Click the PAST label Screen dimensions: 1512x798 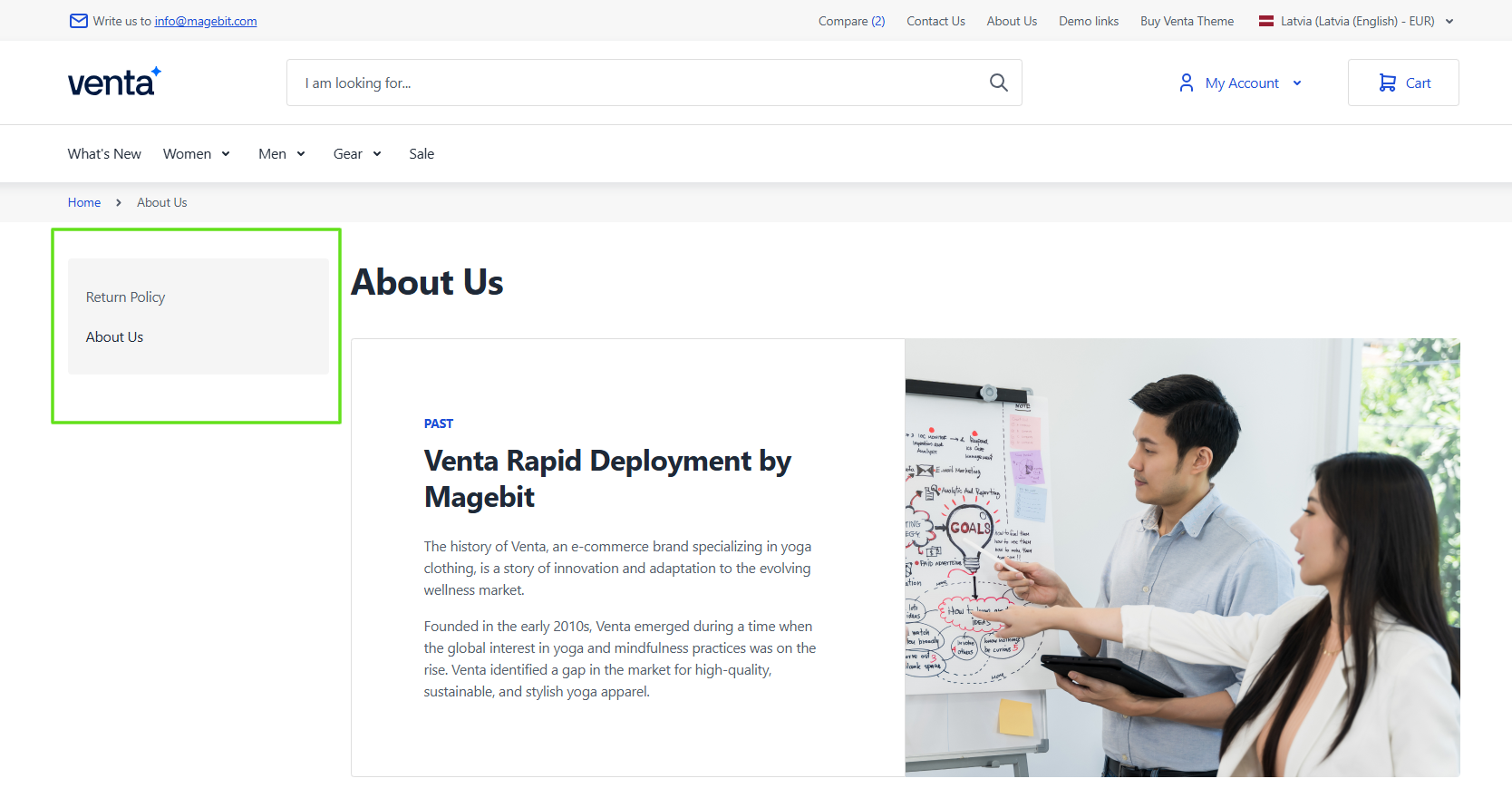point(439,423)
